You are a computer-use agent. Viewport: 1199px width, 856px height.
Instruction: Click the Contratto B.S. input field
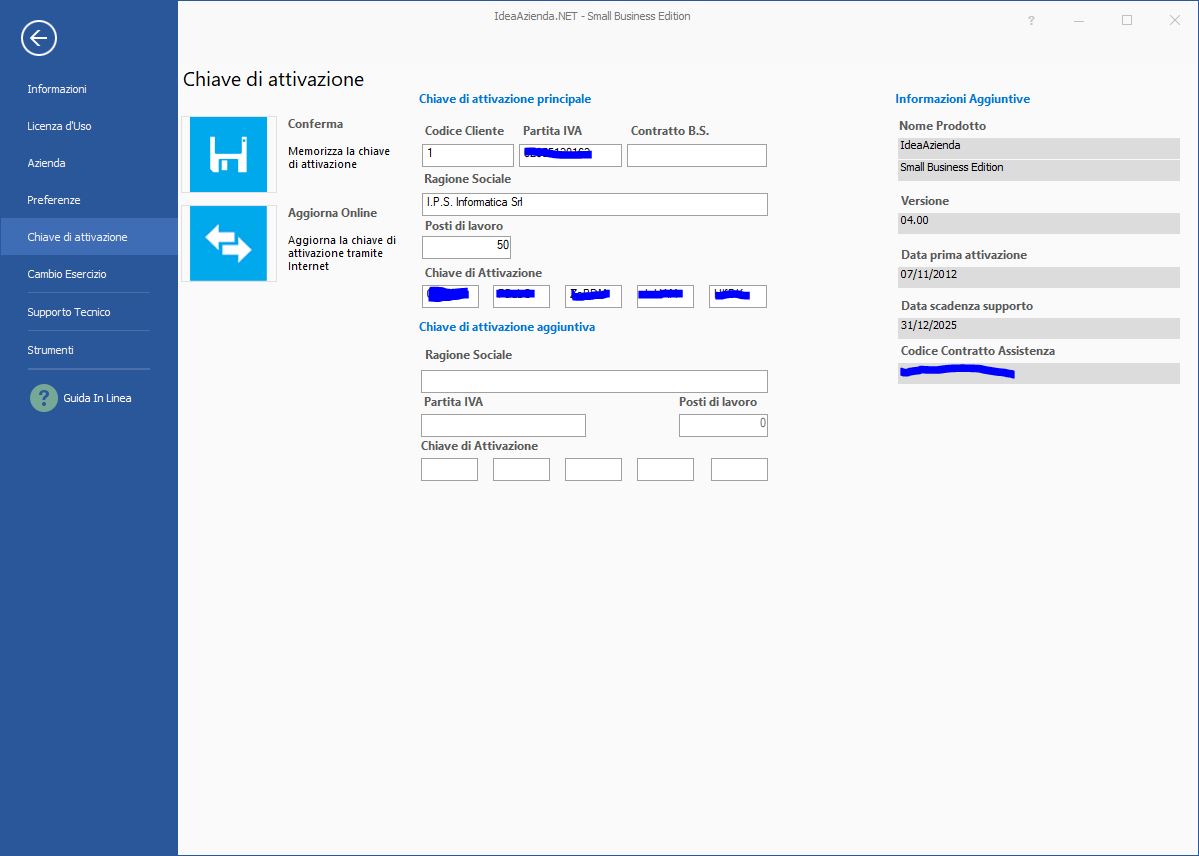697,155
